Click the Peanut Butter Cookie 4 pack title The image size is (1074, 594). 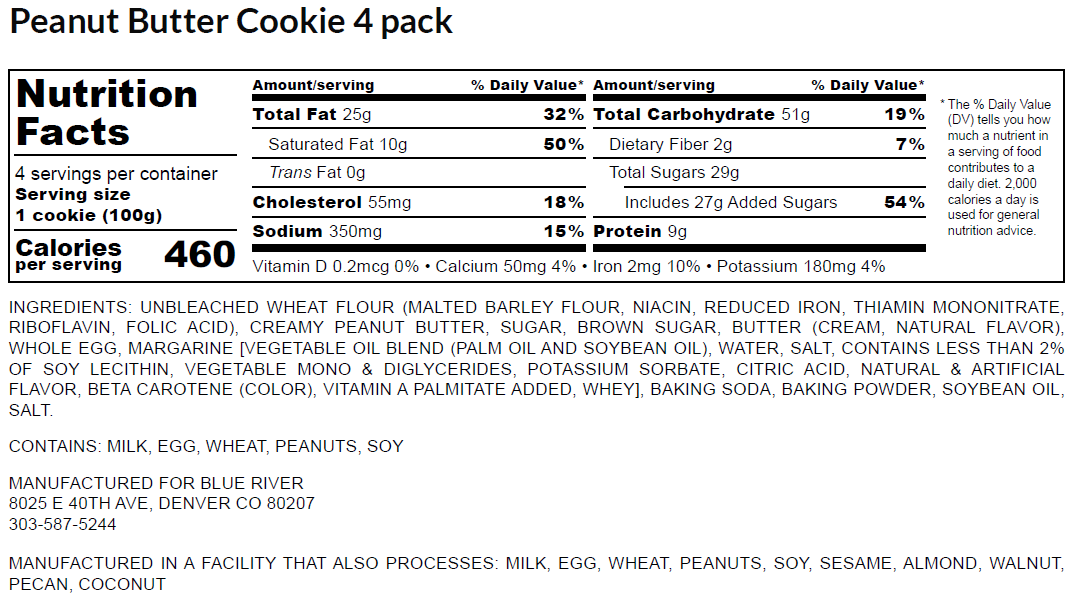tap(231, 22)
